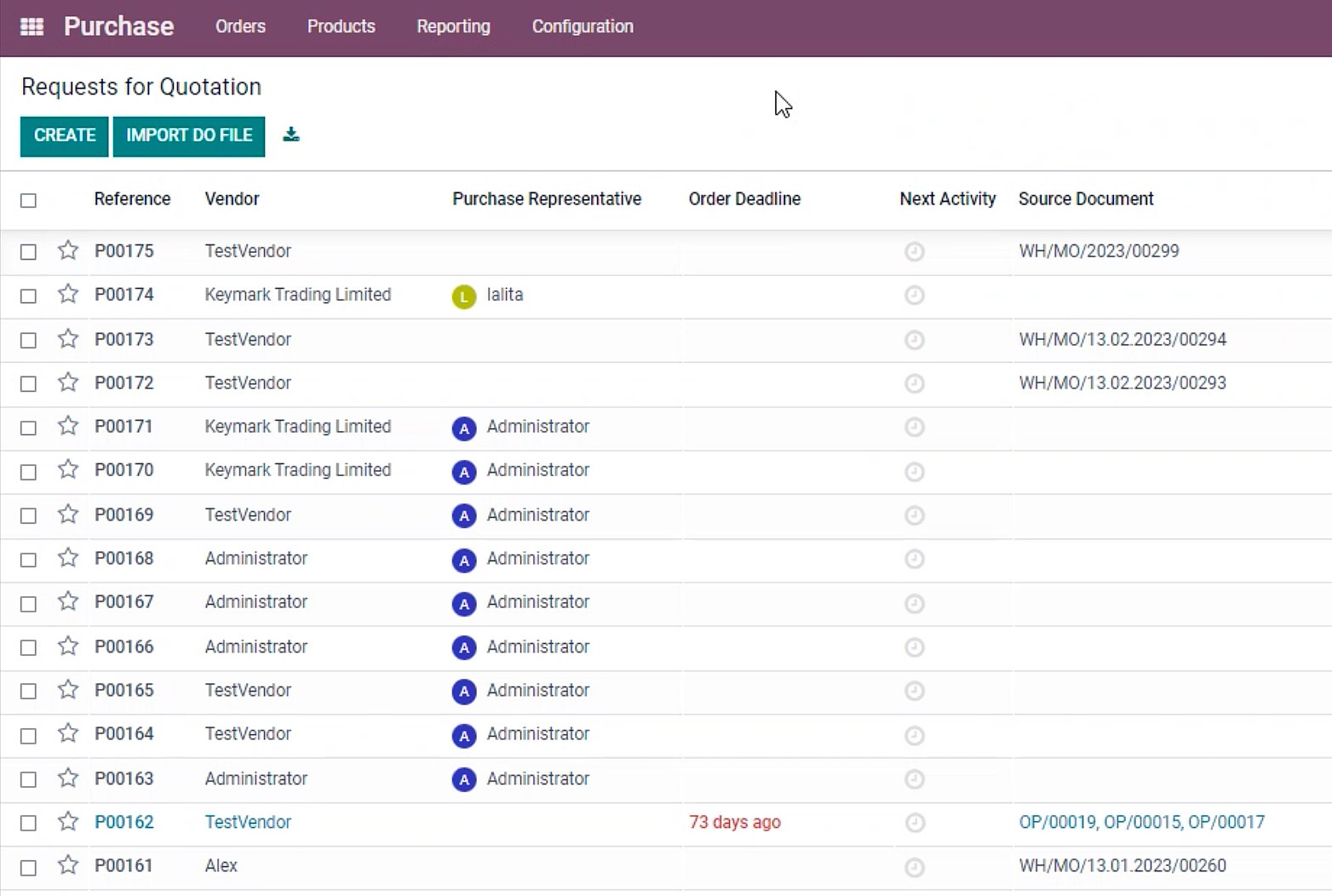Open TestVendor link on P00162 row
The height and width of the screenshot is (896, 1332).
[x=248, y=822]
